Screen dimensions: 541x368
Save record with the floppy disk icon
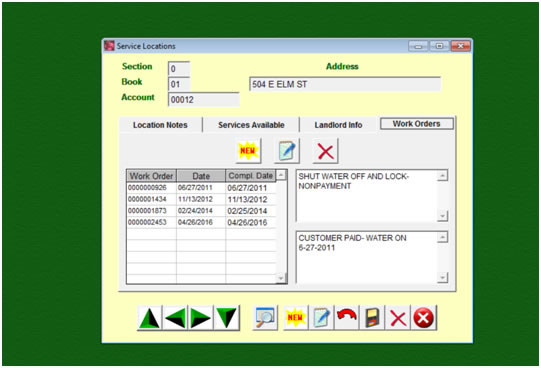[372, 318]
